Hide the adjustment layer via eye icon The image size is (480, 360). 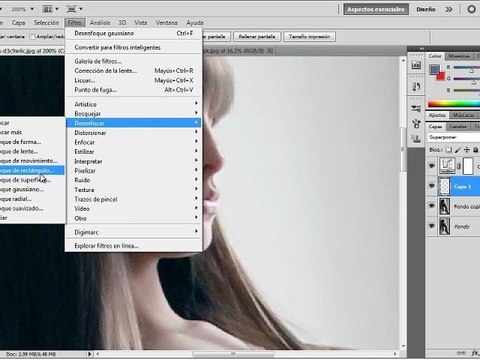click(432, 166)
